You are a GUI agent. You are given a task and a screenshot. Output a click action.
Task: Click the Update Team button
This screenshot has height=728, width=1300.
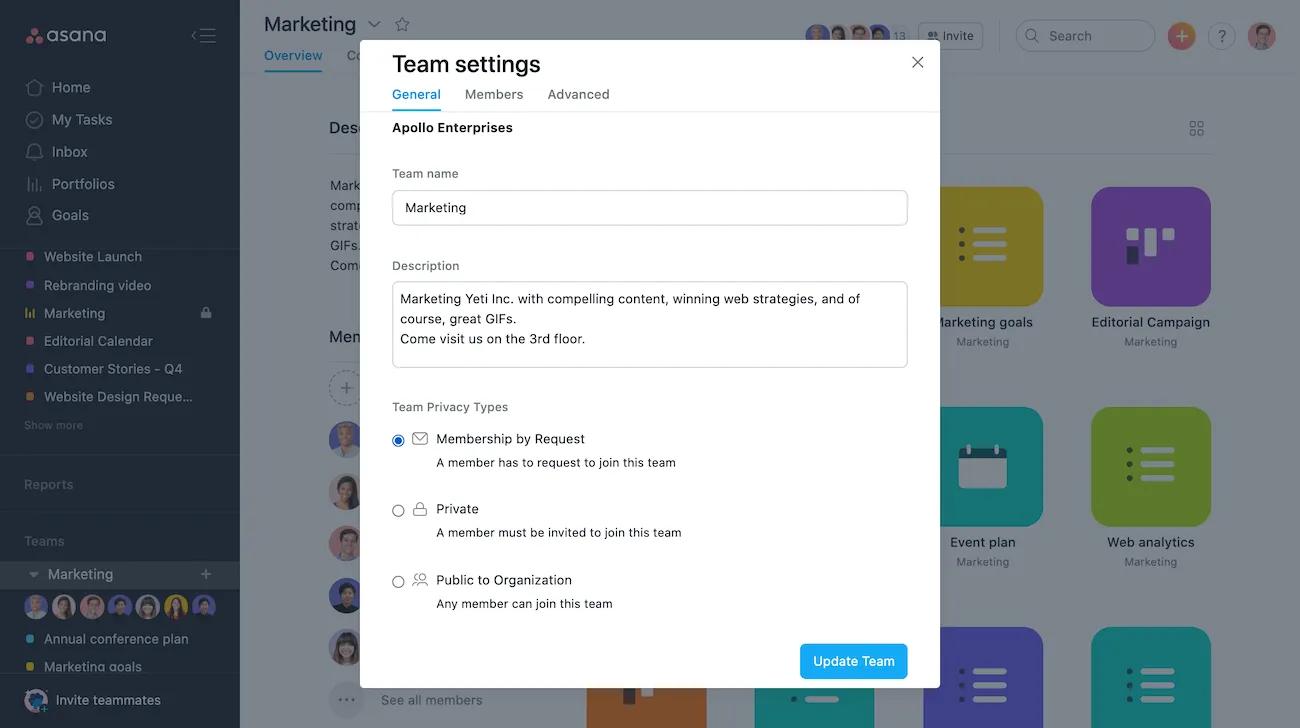click(853, 661)
